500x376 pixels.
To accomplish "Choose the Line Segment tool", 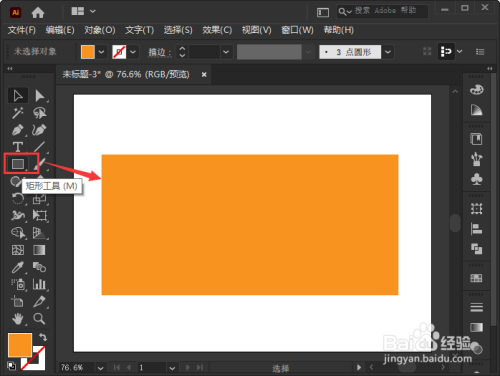I will [x=39, y=147].
